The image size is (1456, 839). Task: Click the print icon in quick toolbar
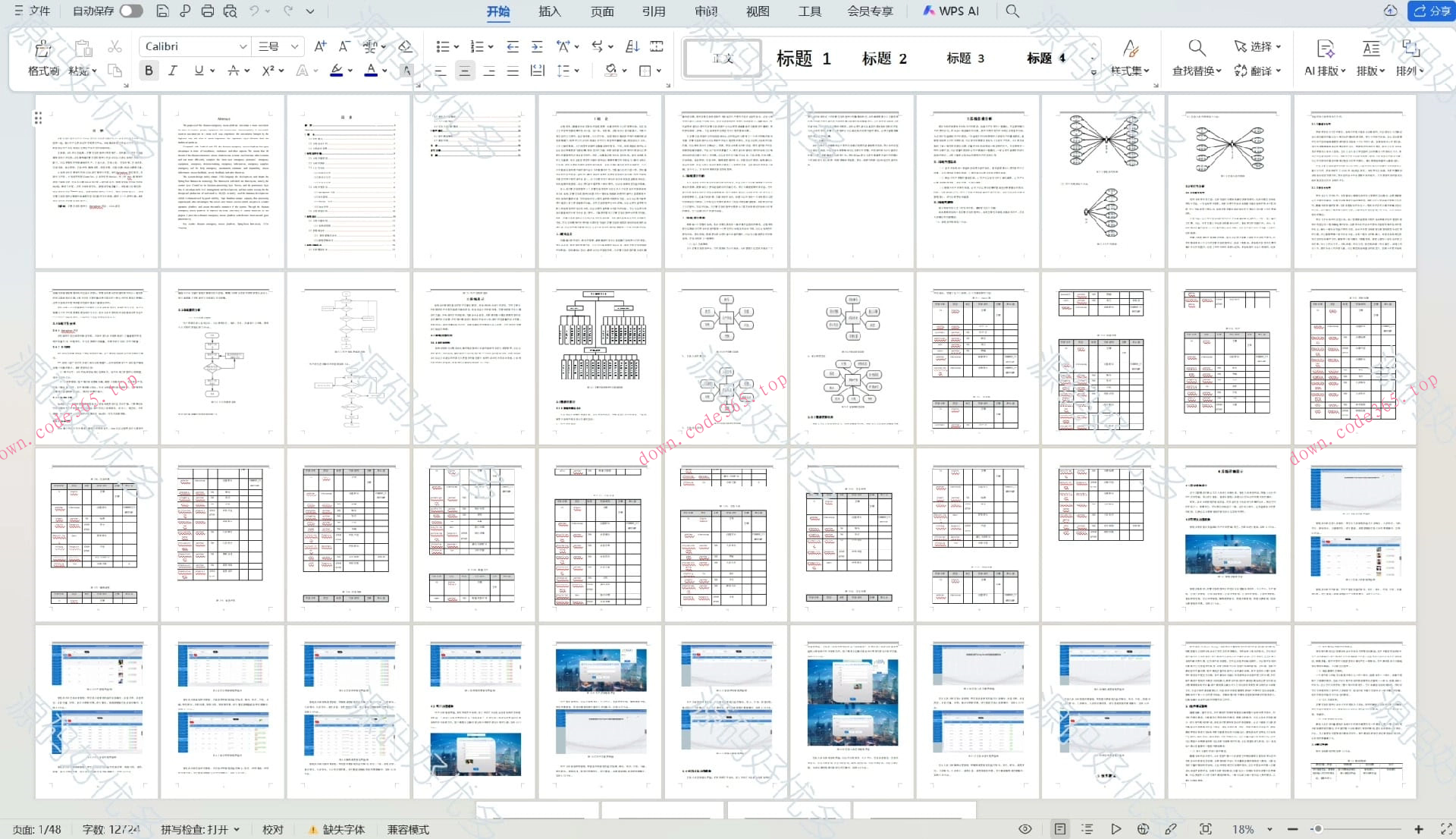[x=207, y=11]
